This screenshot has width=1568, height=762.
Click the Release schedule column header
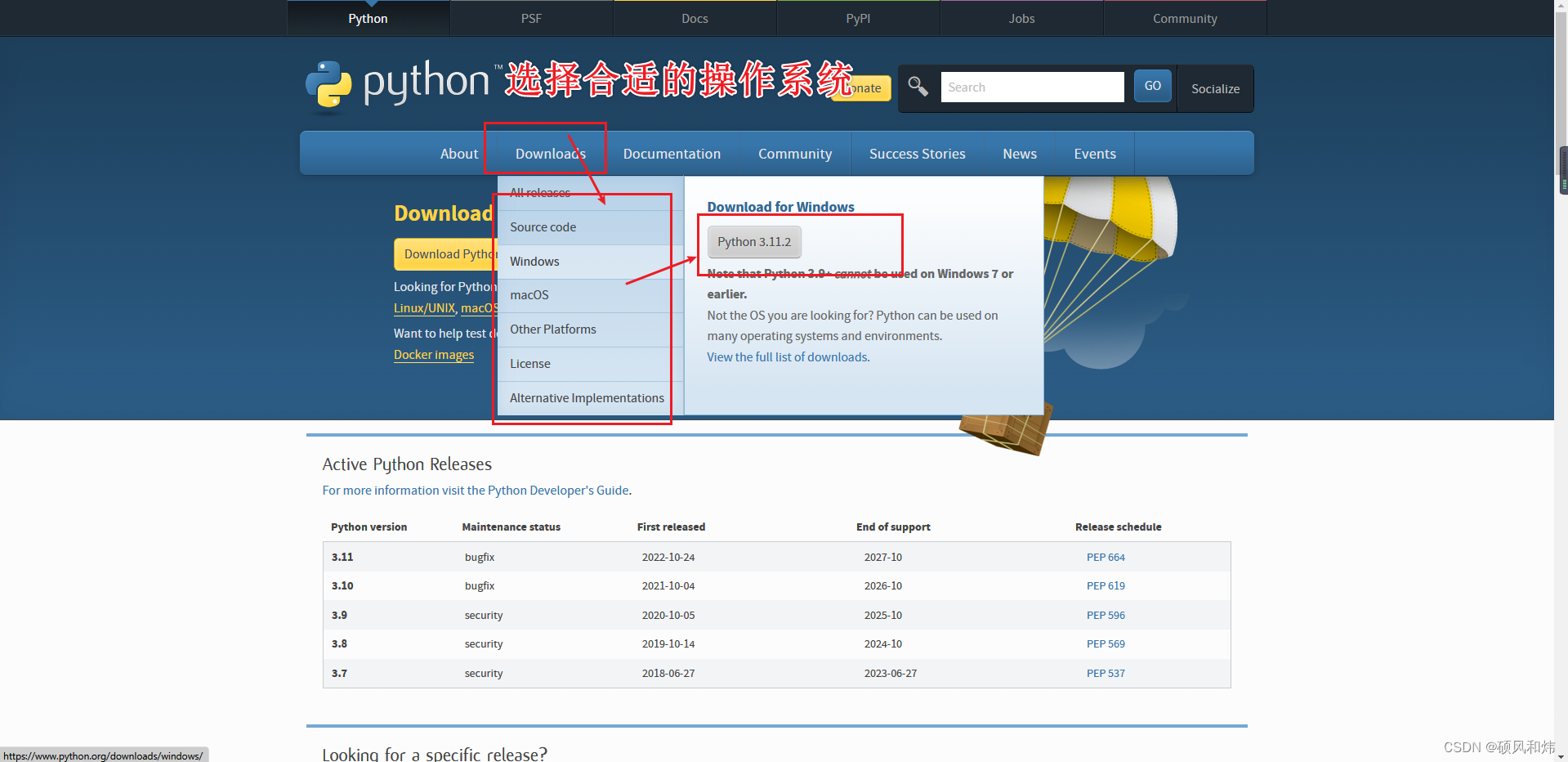[x=1118, y=527]
